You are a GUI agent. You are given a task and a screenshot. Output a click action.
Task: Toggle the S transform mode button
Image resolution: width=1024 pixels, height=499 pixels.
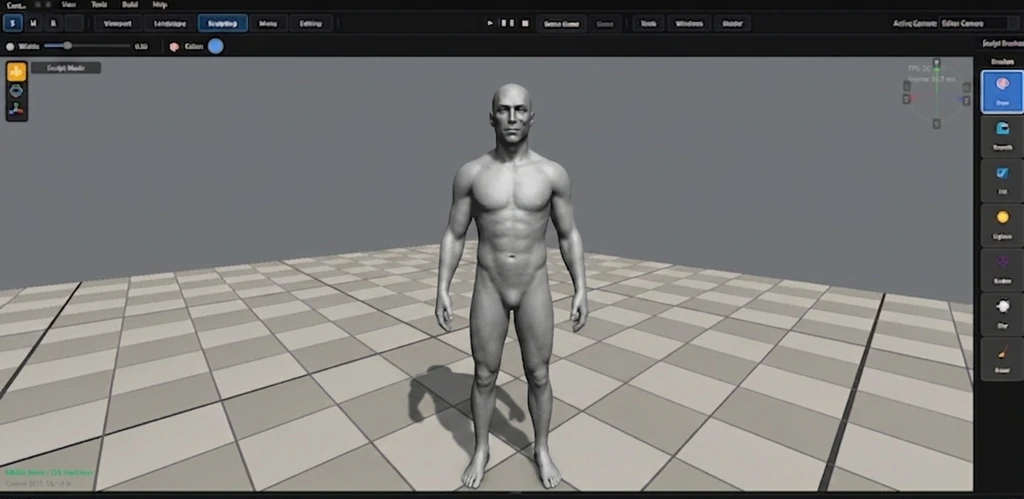[x=12, y=23]
